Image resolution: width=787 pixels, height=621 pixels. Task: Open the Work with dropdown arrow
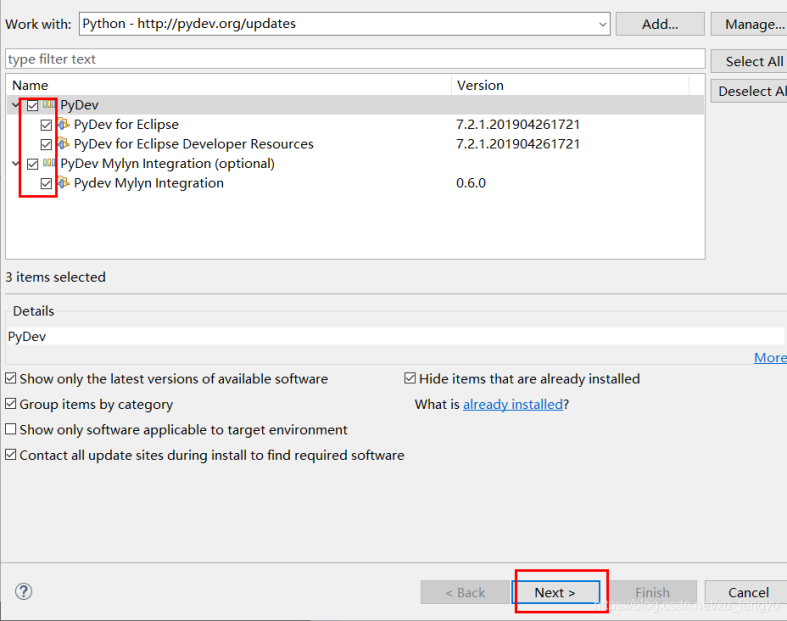602,24
